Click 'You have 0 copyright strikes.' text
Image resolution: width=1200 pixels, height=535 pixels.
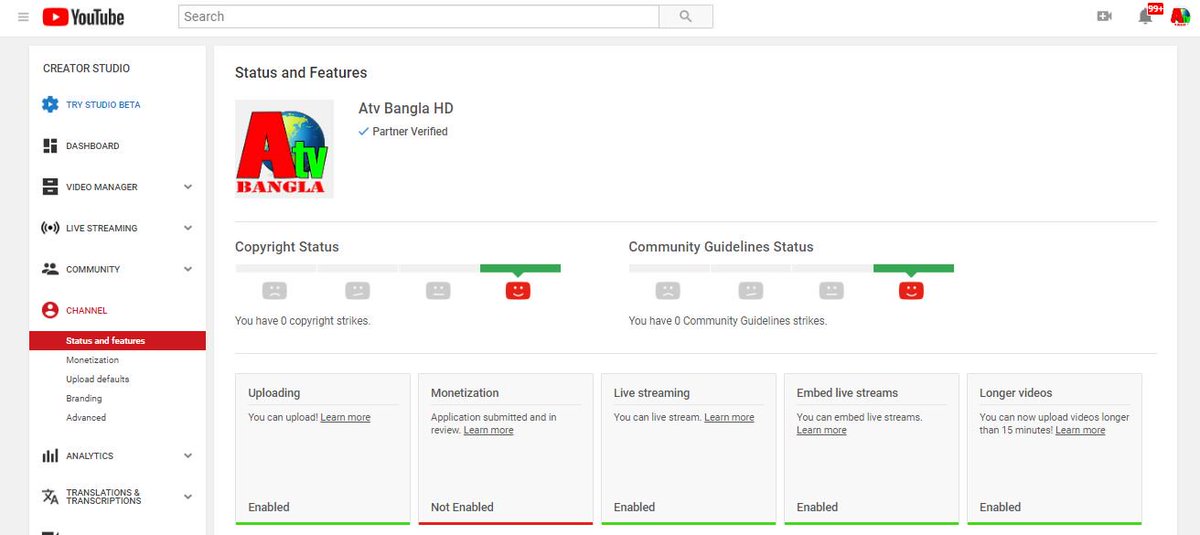302,321
